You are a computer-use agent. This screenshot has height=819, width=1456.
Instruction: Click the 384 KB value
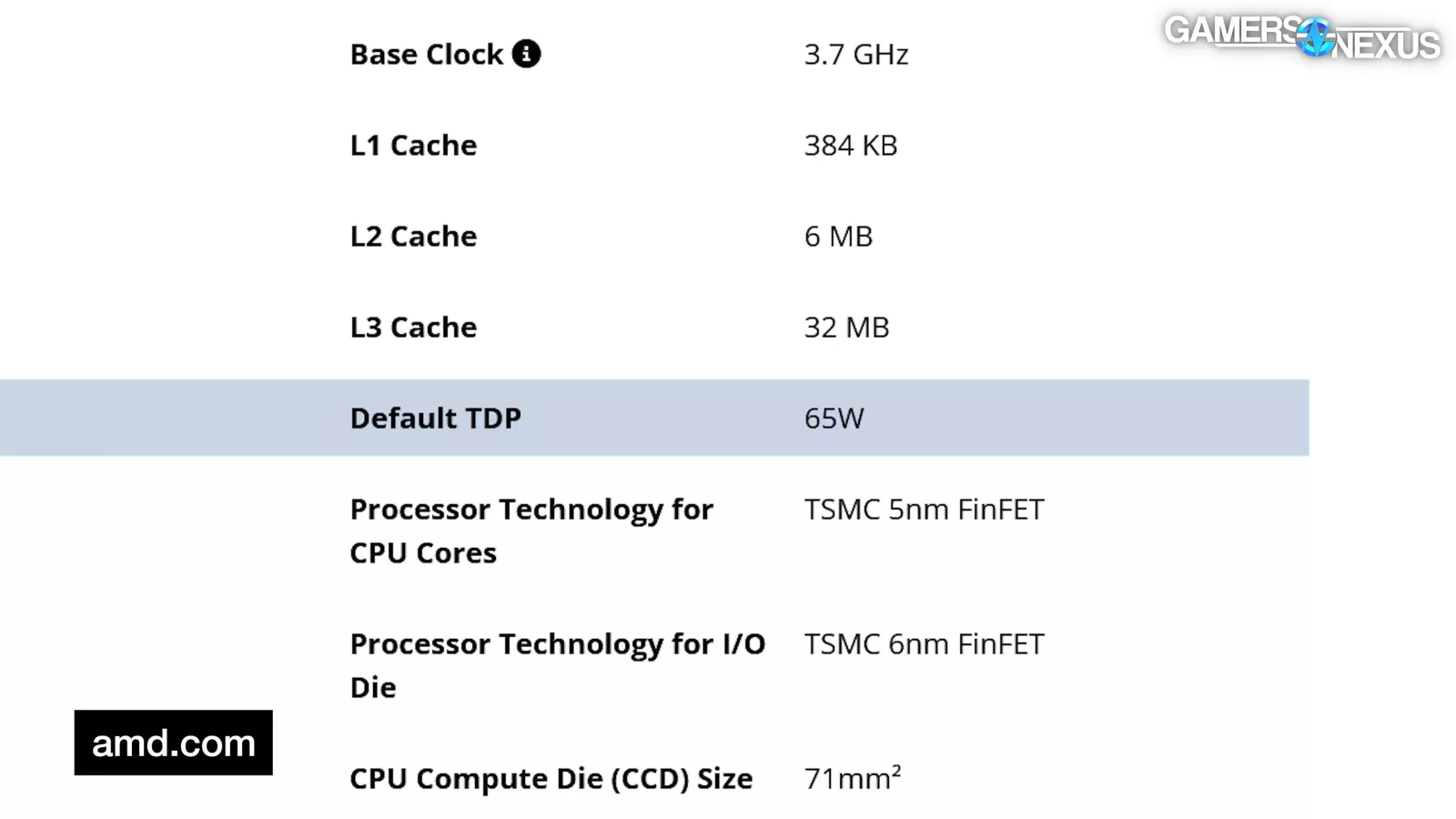pyautogui.click(x=851, y=146)
